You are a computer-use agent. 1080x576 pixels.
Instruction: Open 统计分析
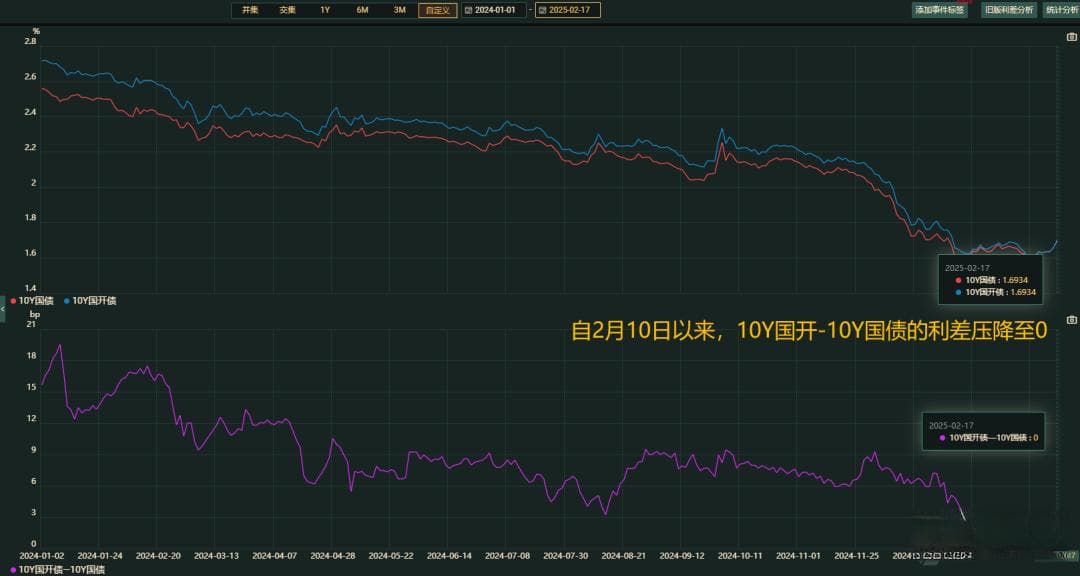(x=1061, y=10)
